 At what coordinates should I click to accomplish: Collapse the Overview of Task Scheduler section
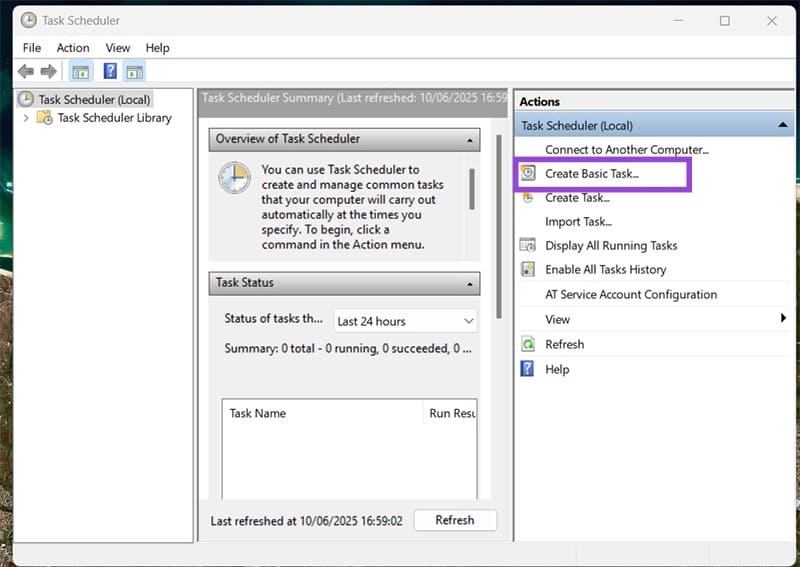tap(470, 140)
